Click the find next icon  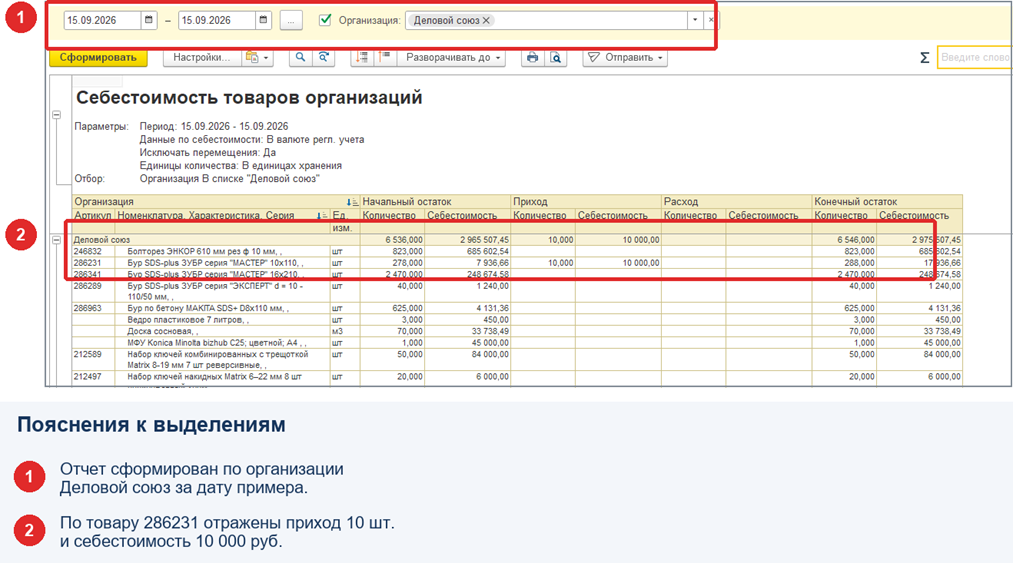(324, 58)
